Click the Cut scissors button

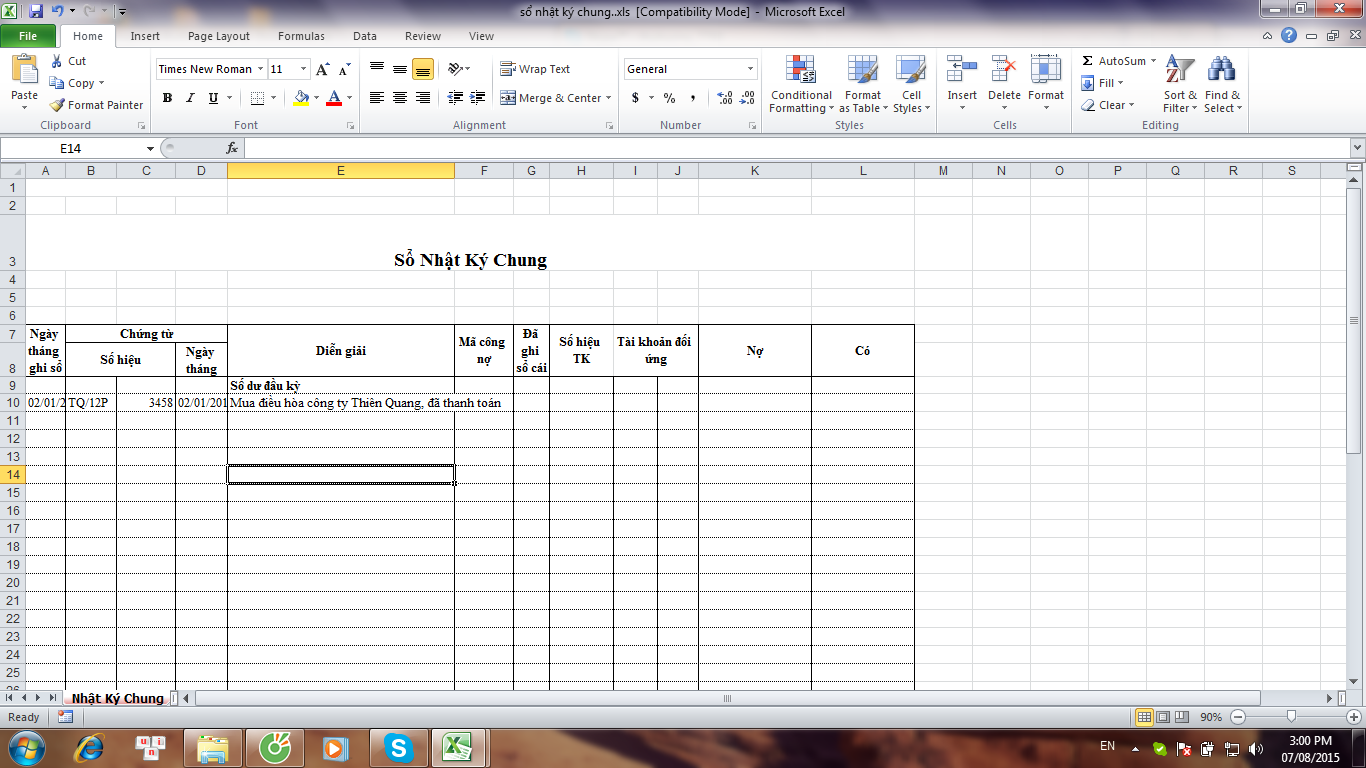click(68, 61)
